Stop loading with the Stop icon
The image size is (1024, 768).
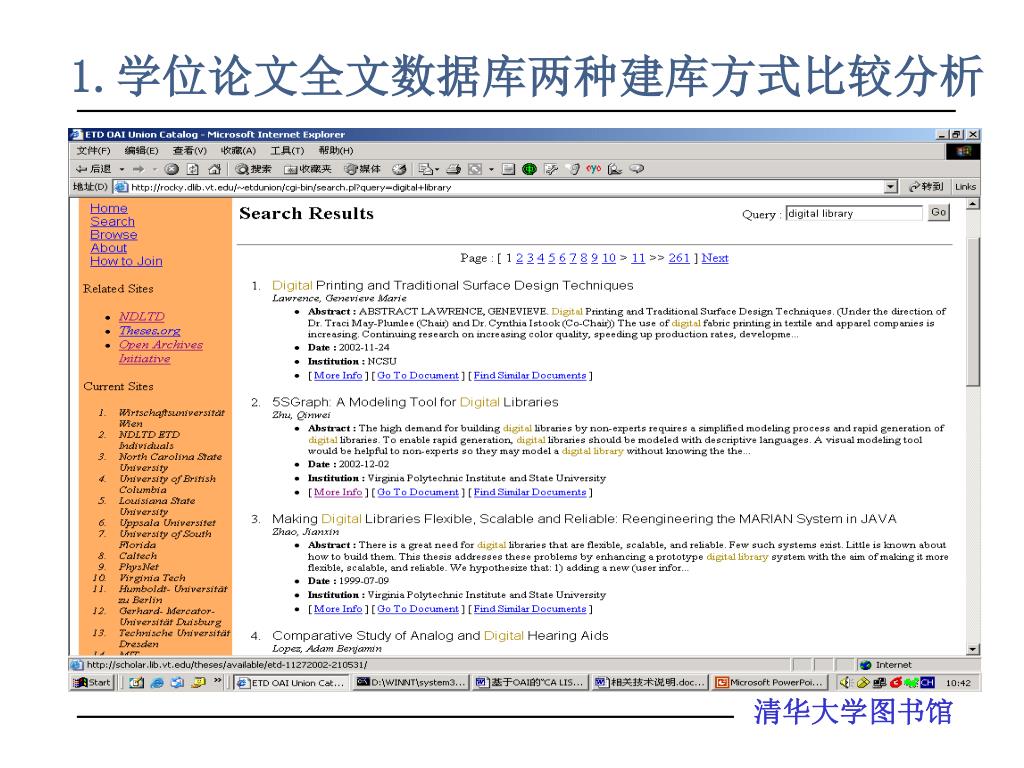172,169
